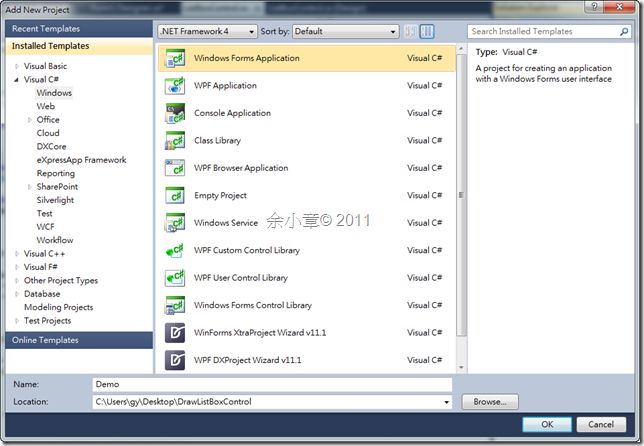The height and width of the screenshot is (446, 644).
Task: Click the WPF Browser Application icon
Action: pyautogui.click(x=175, y=168)
